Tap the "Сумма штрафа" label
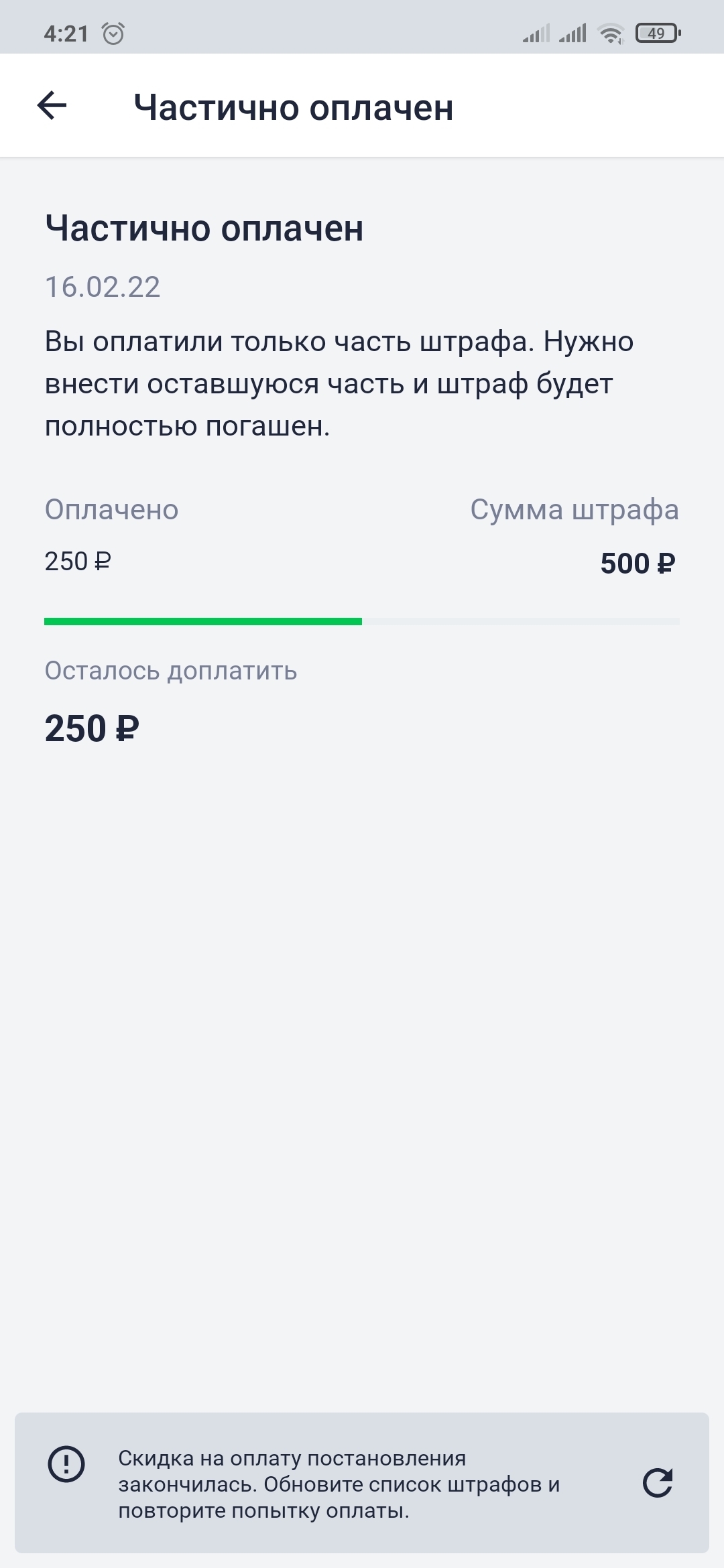Image resolution: width=724 pixels, height=1568 pixels. click(575, 510)
